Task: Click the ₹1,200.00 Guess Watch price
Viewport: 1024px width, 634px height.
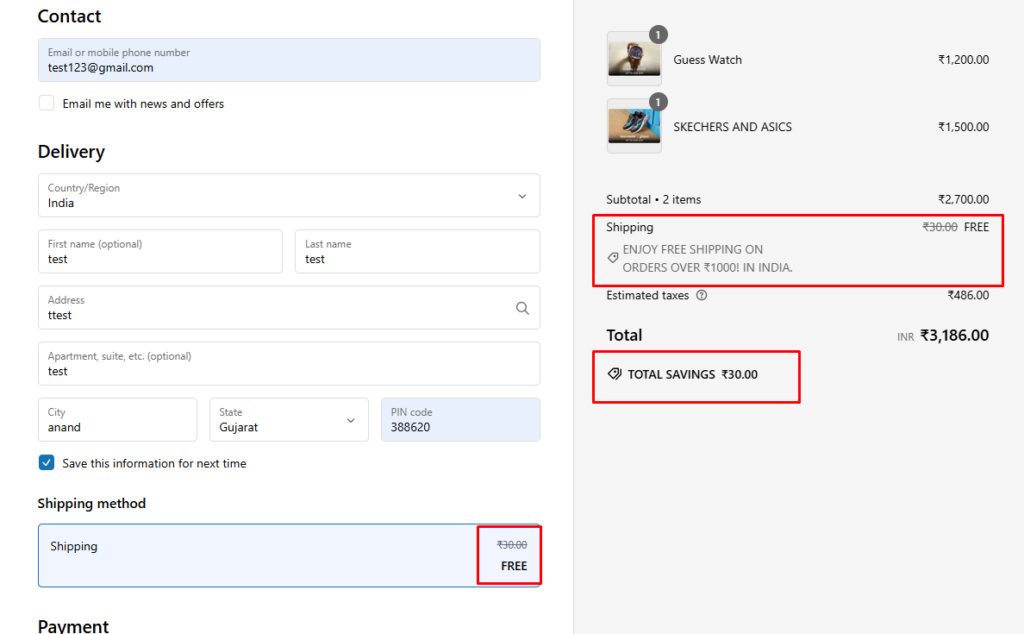Action: pos(963,59)
